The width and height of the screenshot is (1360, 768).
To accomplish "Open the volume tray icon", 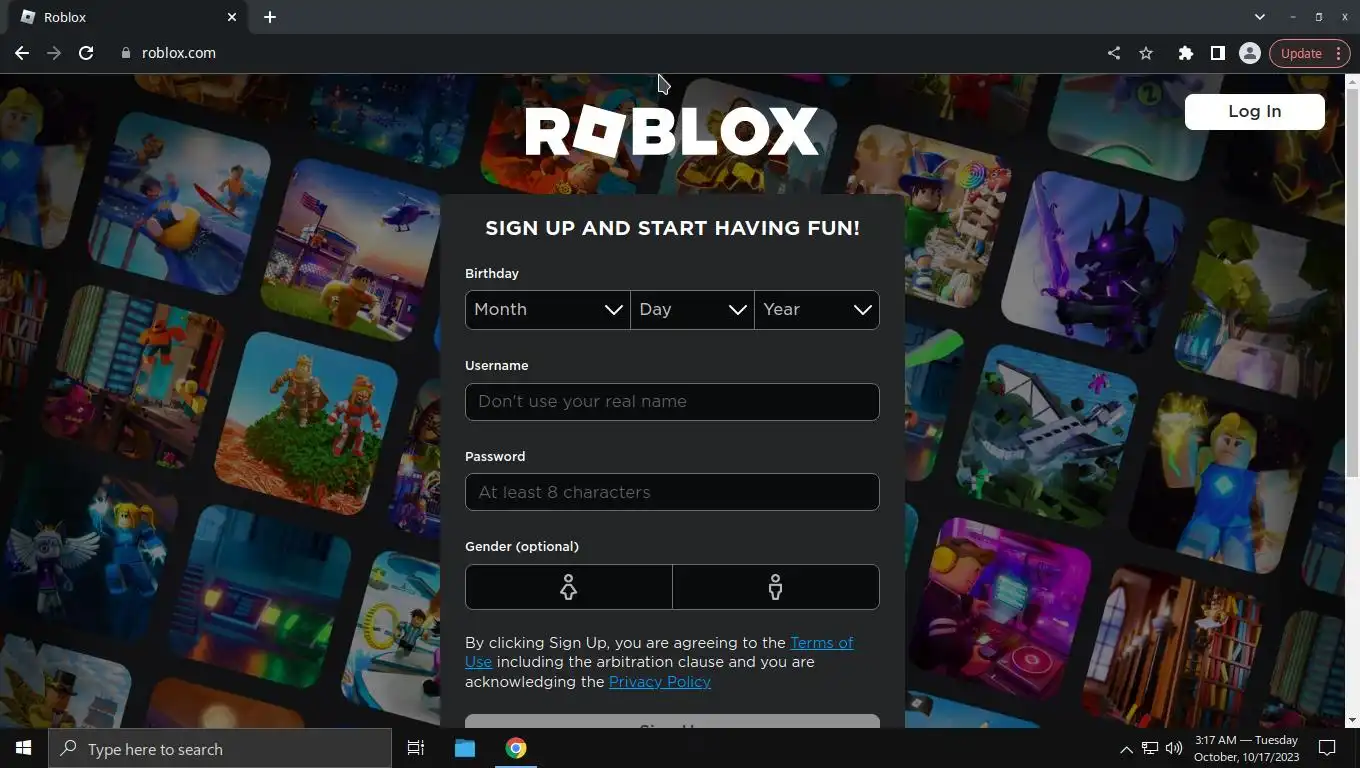I will (x=1174, y=748).
